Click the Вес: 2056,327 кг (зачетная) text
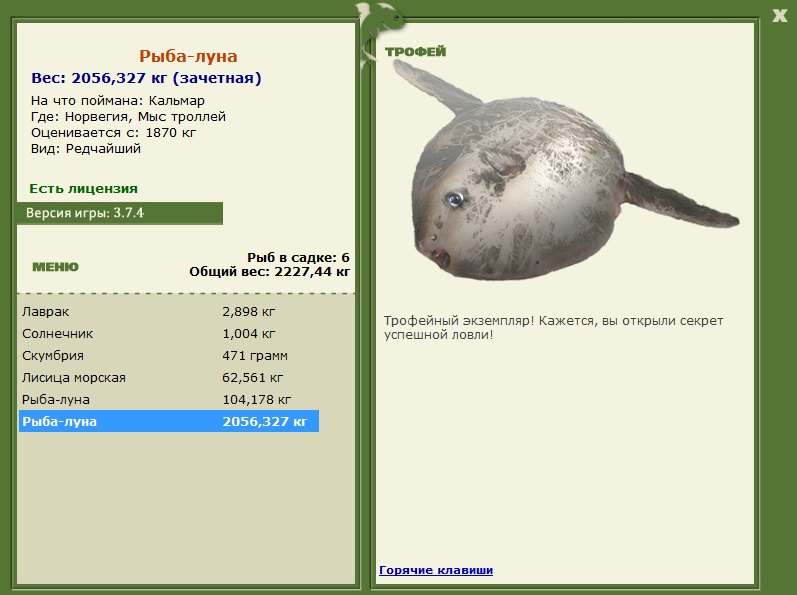This screenshot has height=595, width=797. [146, 78]
